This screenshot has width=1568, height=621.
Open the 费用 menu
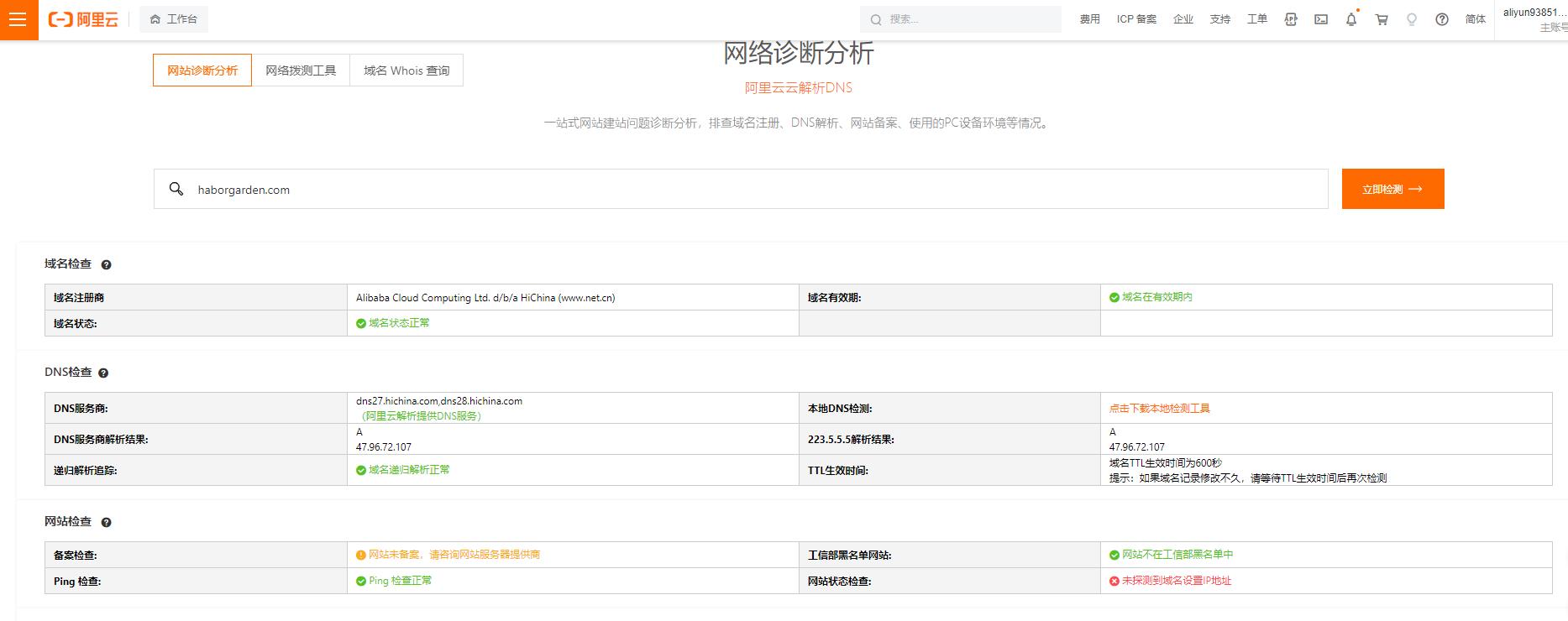[1090, 19]
